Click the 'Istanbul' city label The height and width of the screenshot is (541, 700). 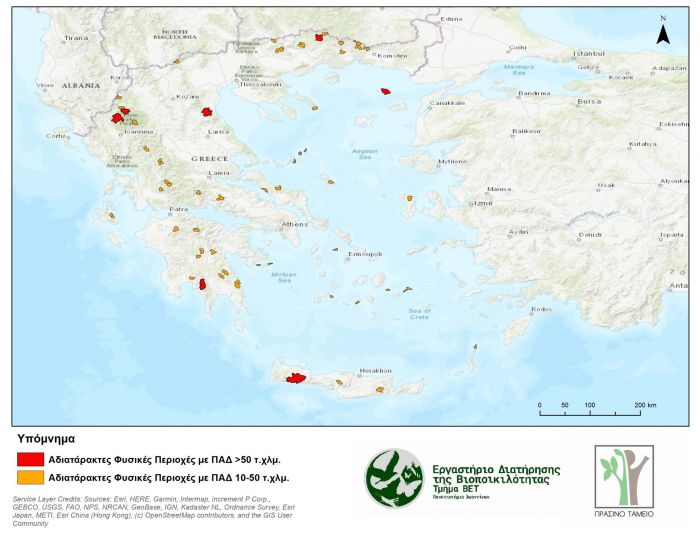pos(589,53)
